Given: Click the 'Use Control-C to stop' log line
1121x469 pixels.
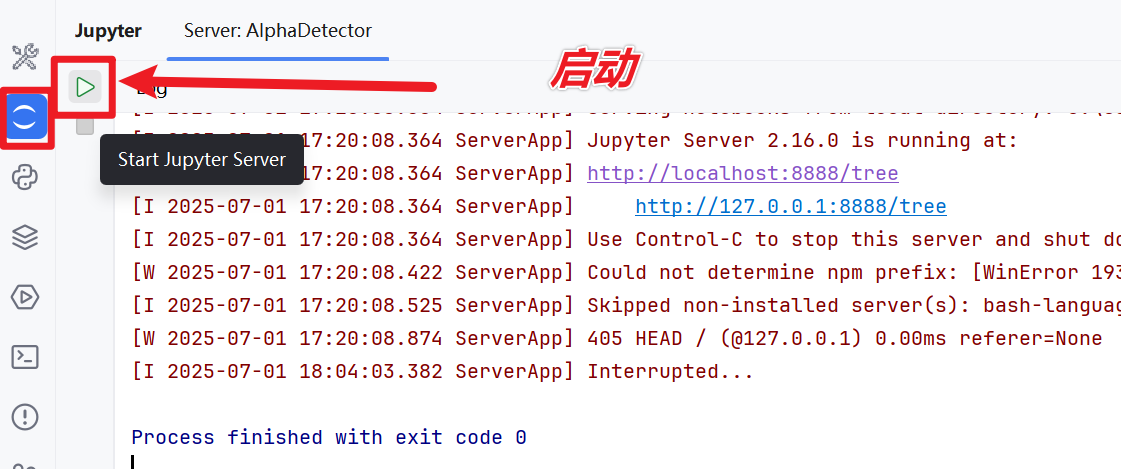Looking at the screenshot, I should click(x=626, y=240).
